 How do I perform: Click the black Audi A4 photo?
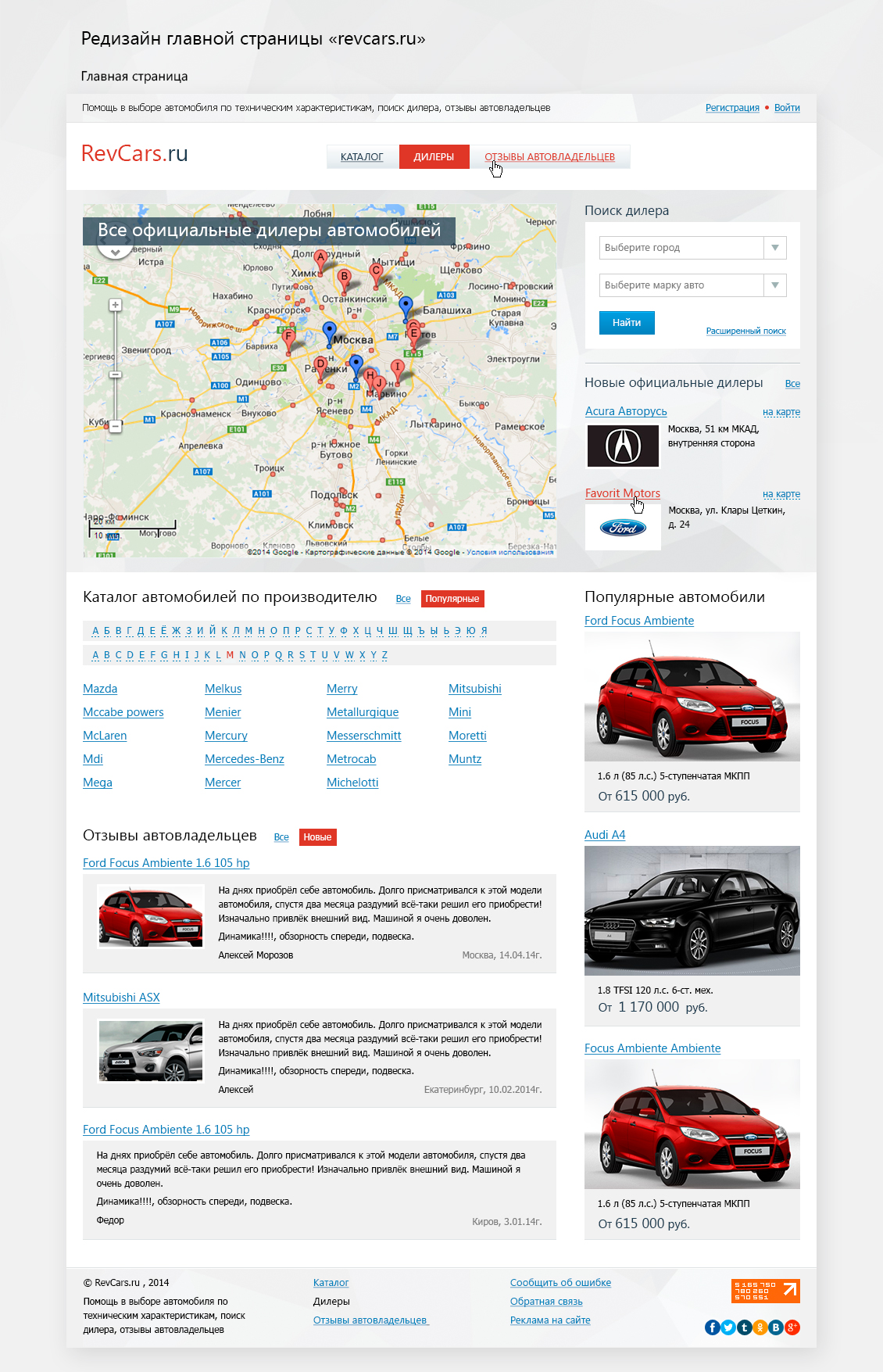[x=692, y=910]
